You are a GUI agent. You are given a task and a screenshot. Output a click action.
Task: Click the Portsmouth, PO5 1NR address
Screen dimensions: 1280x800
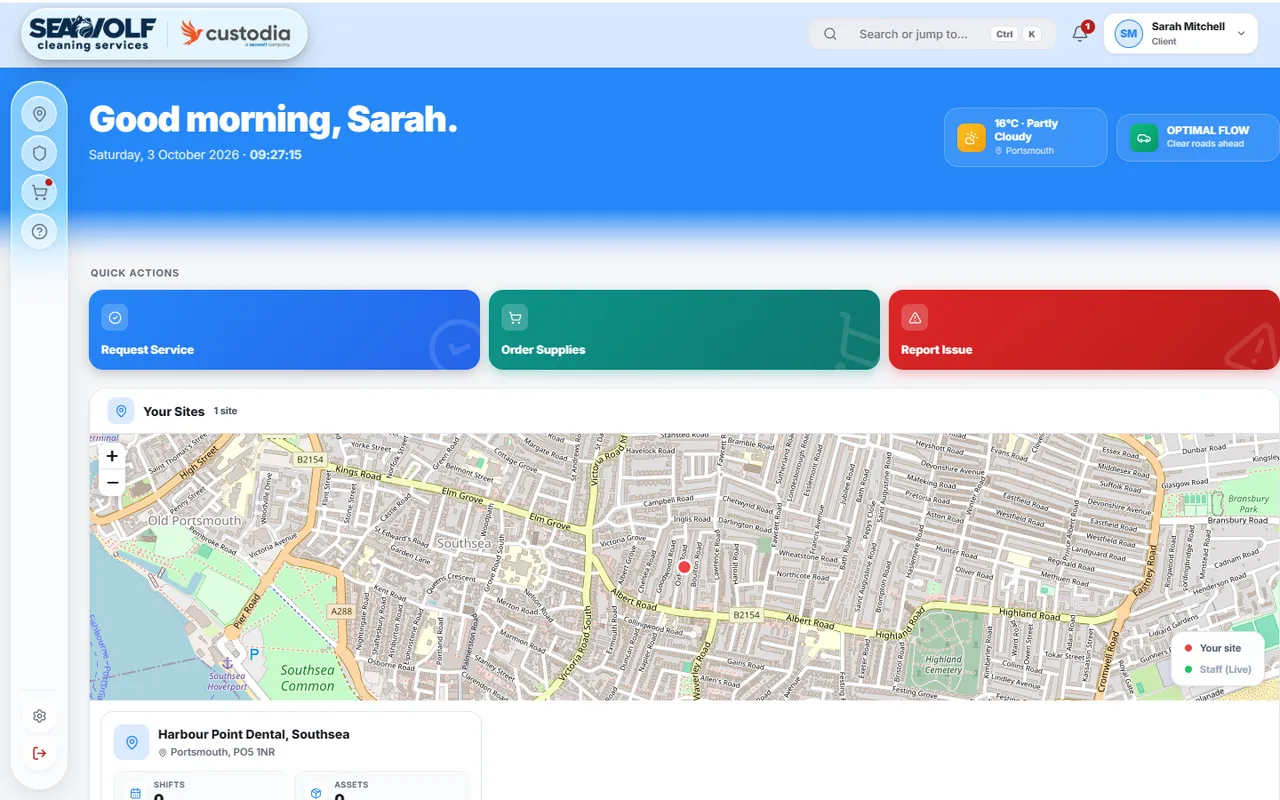(x=223, y=752)
